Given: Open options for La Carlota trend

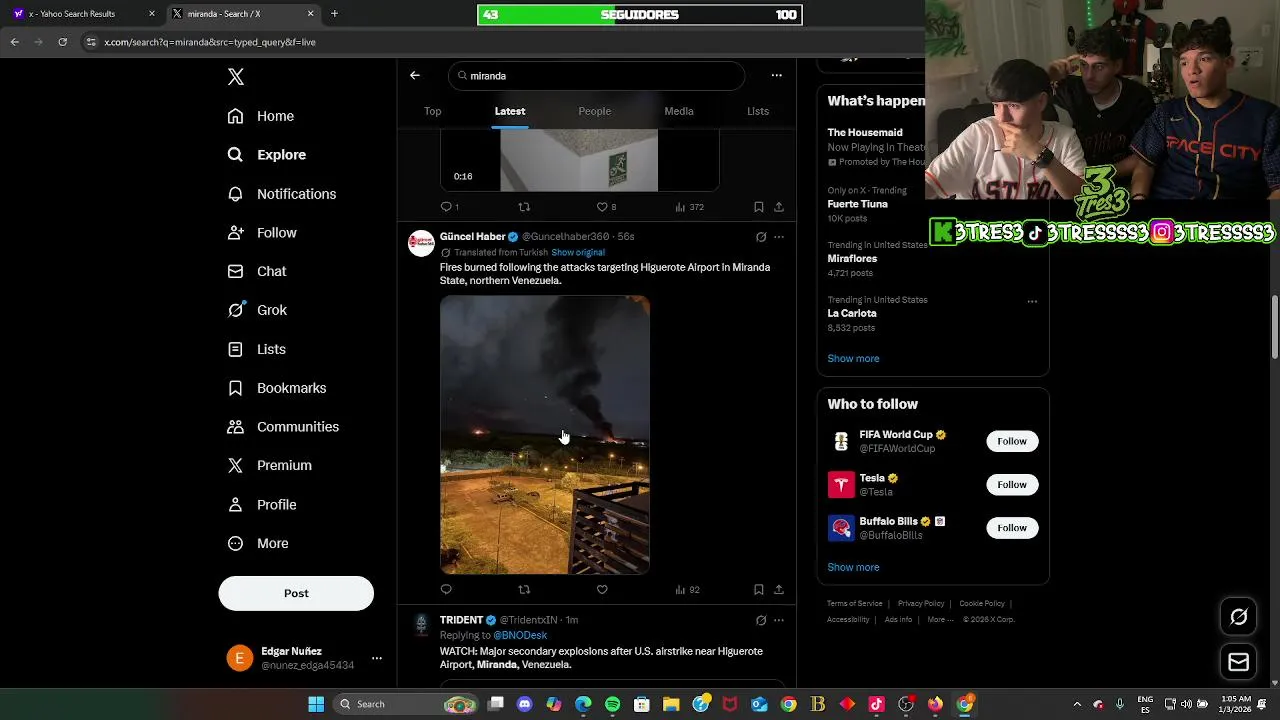Looking at the screenshot, I should [1032, 301].
